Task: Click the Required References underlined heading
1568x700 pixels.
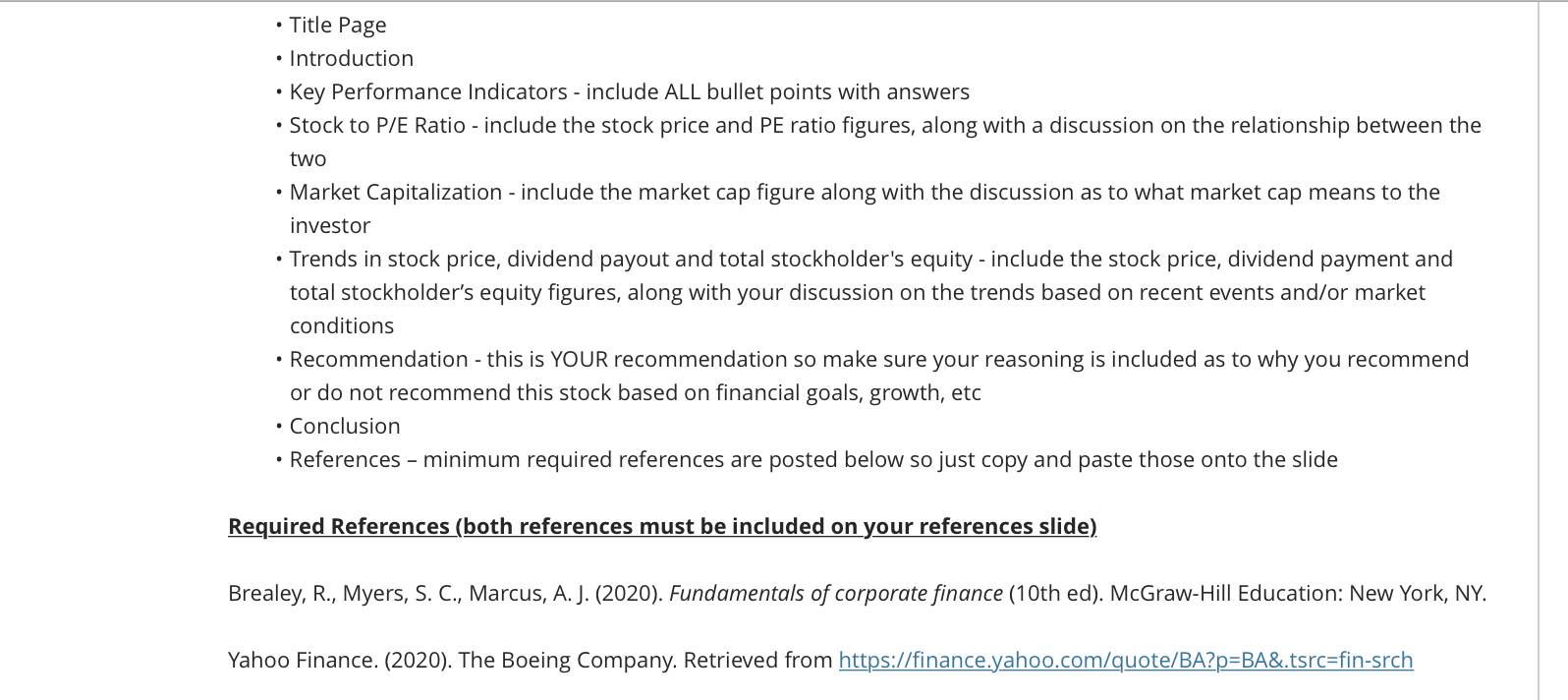Action: [x=662, y=526]
